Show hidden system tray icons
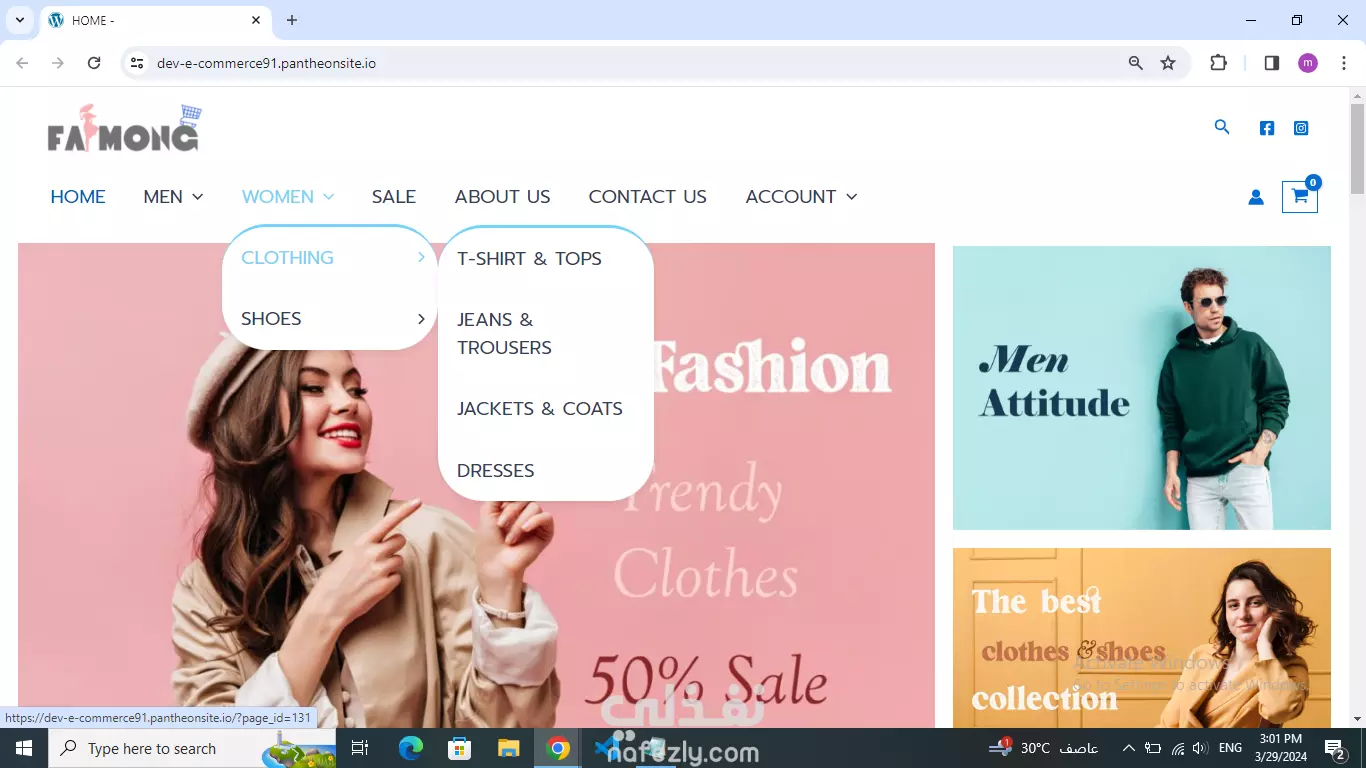This screenshot has height=768, width=1366. [x=1129, y=748]
